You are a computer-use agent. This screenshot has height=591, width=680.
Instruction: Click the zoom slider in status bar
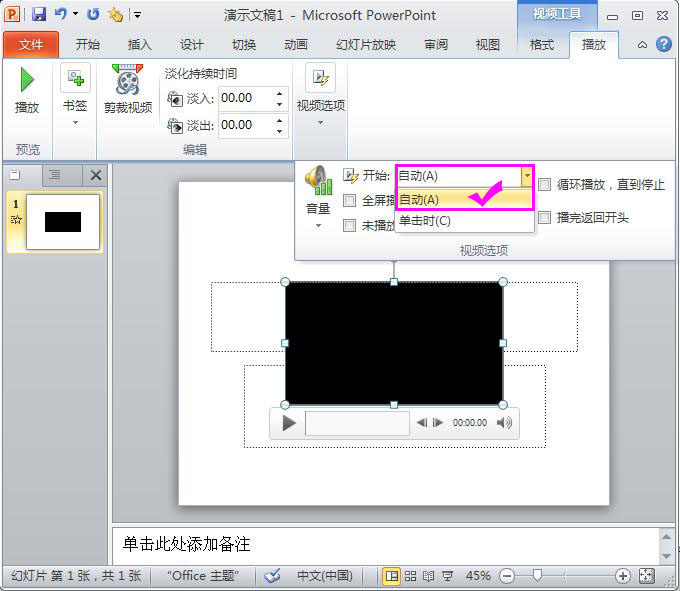coord(538,576)
